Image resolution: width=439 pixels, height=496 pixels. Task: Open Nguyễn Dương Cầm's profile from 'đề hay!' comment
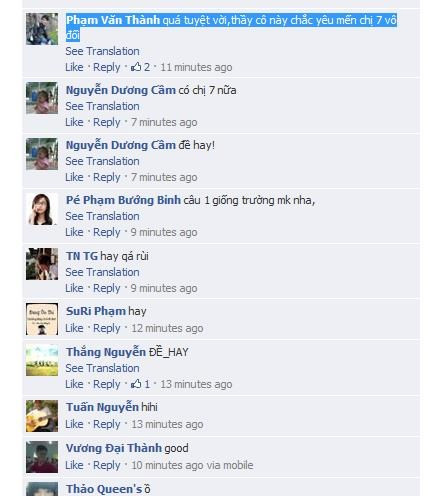click(121, 145)
